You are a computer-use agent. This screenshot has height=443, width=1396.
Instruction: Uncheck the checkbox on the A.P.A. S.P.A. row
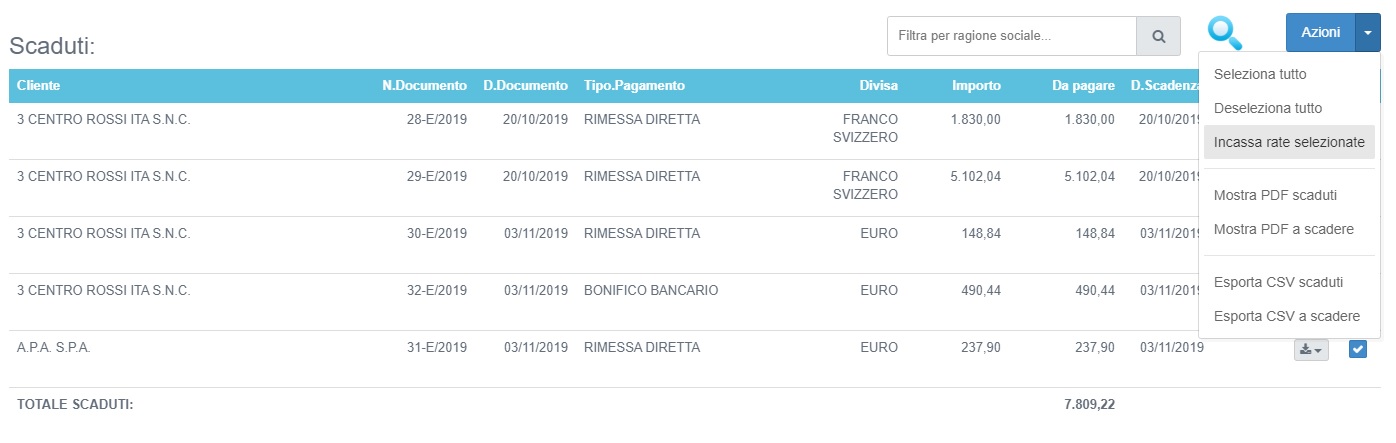(1357, 349)
